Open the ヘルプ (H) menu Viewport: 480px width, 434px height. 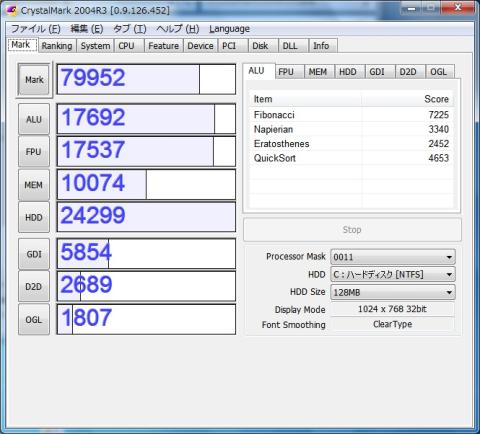pyautogui.click(x=178, y=29)
